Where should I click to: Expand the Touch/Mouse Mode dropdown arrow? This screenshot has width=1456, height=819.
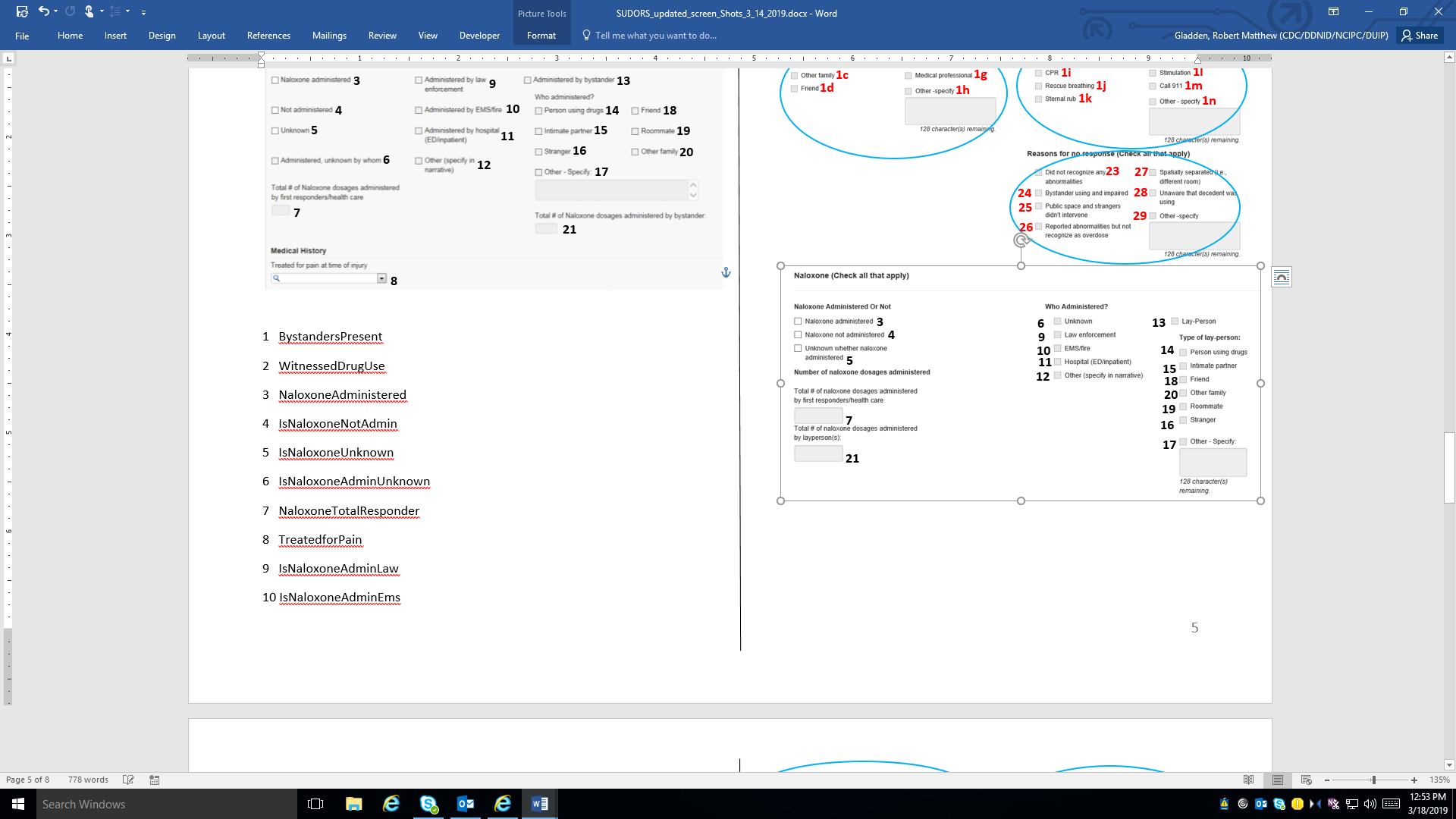102,11
